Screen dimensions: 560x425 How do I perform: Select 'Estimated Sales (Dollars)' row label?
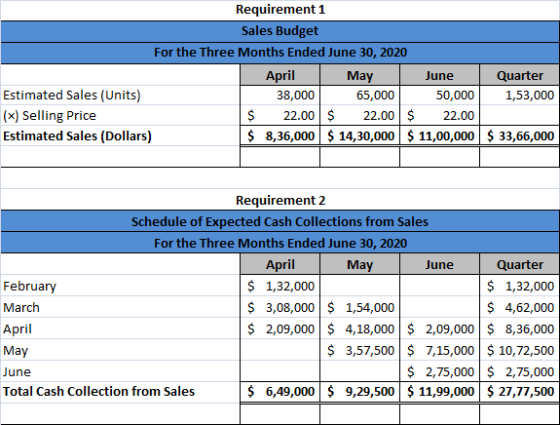(x=77, y=136)
